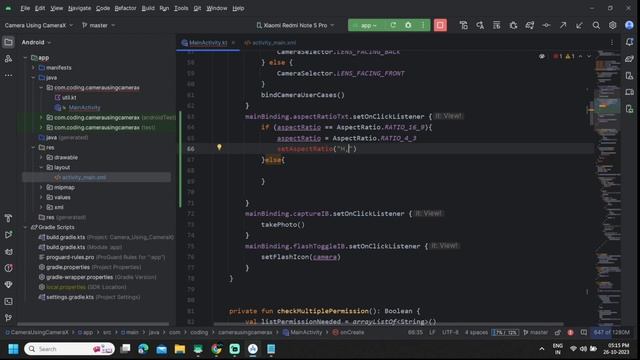Collapse the app module tree node
The image size is (640, 360).
click(25, 58)
